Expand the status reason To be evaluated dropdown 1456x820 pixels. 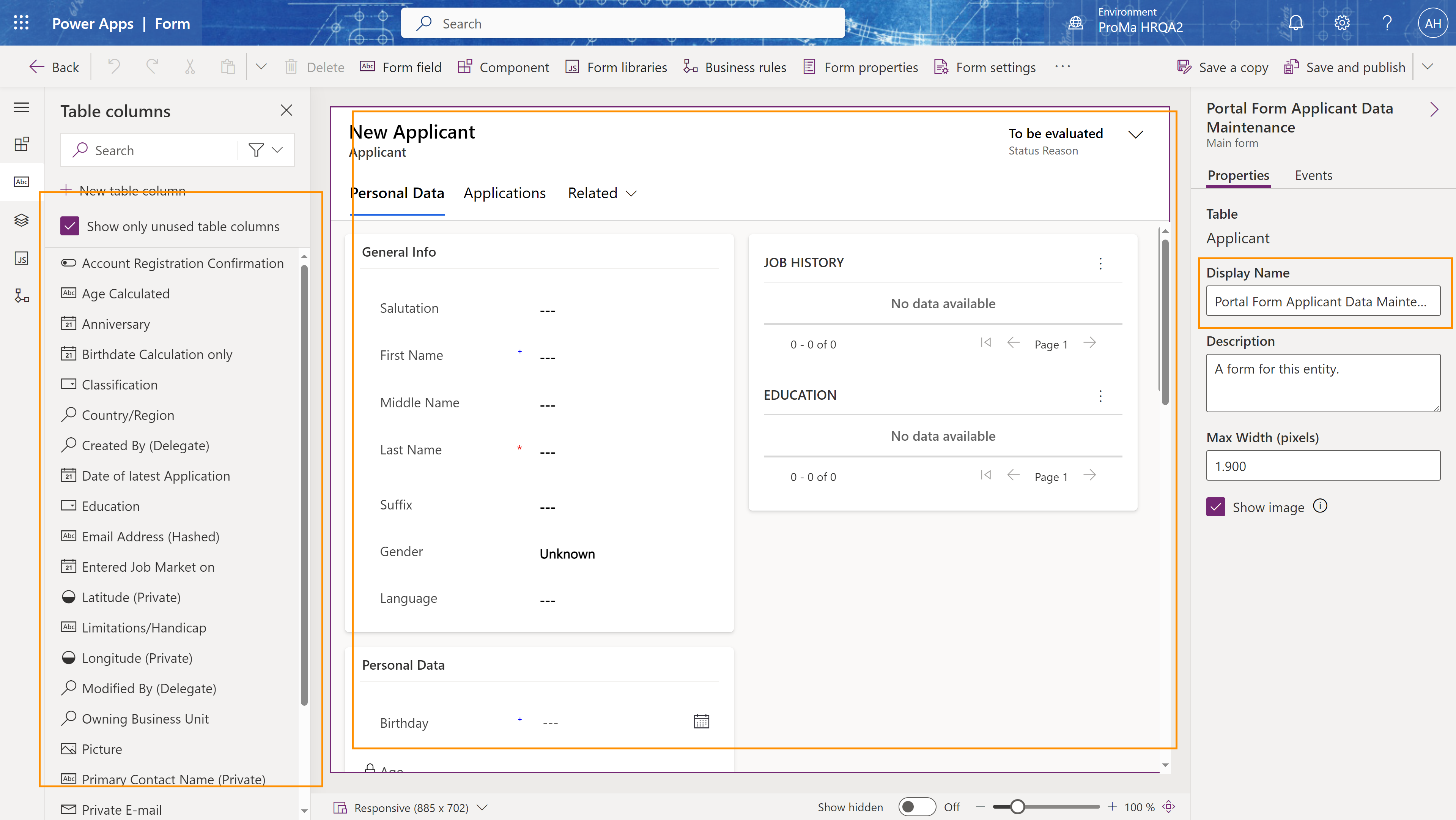(1136, 134)
